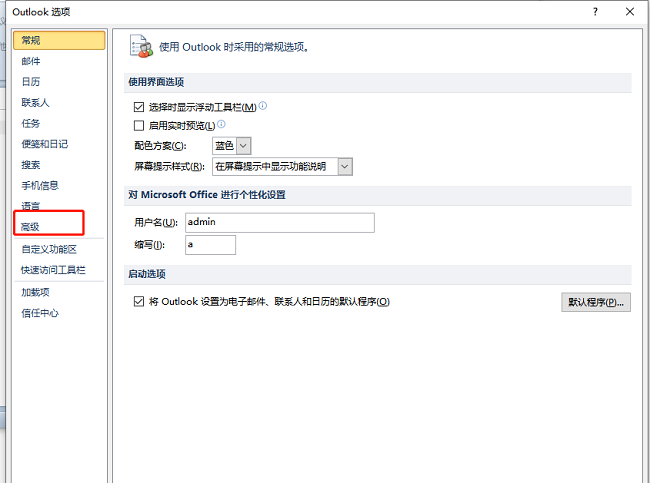Open 快速访问工具栏 settings

tap(53, 270)
